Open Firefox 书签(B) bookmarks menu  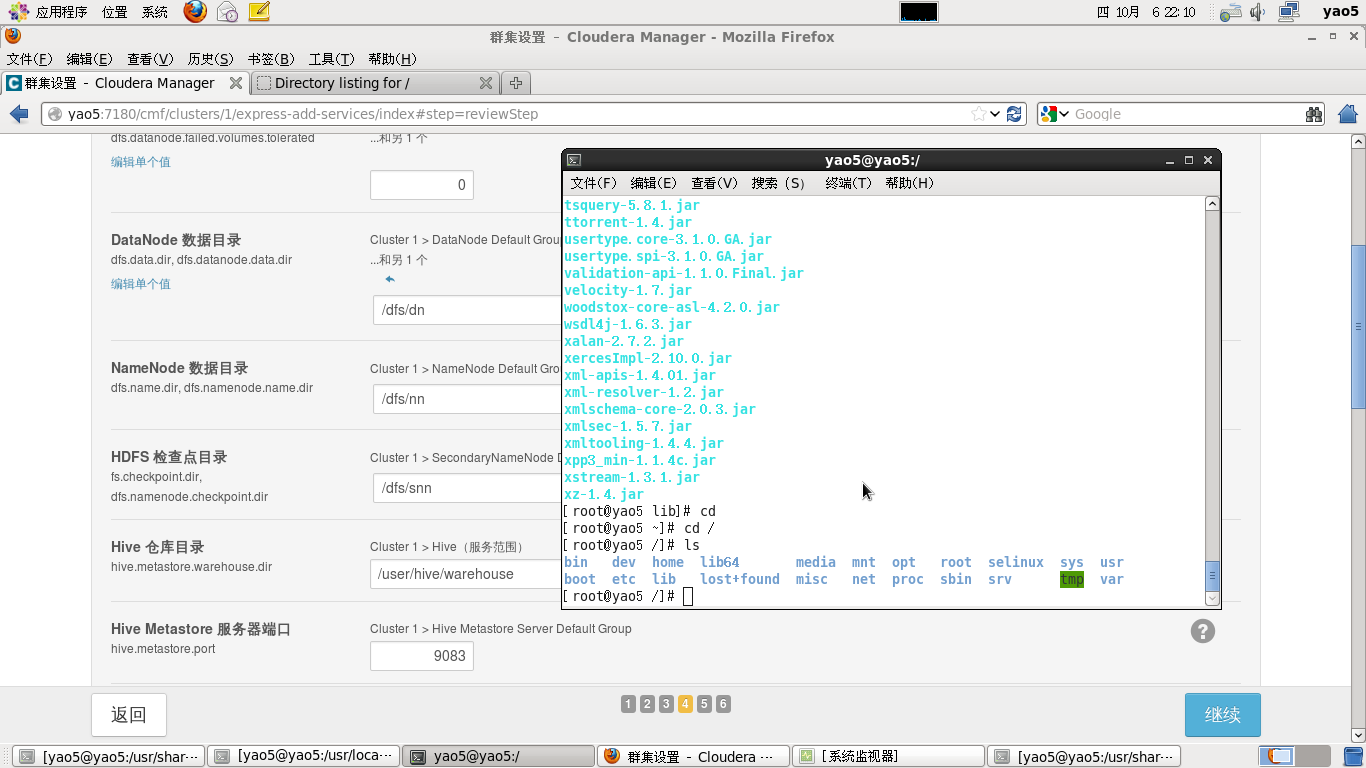(271, 59)
